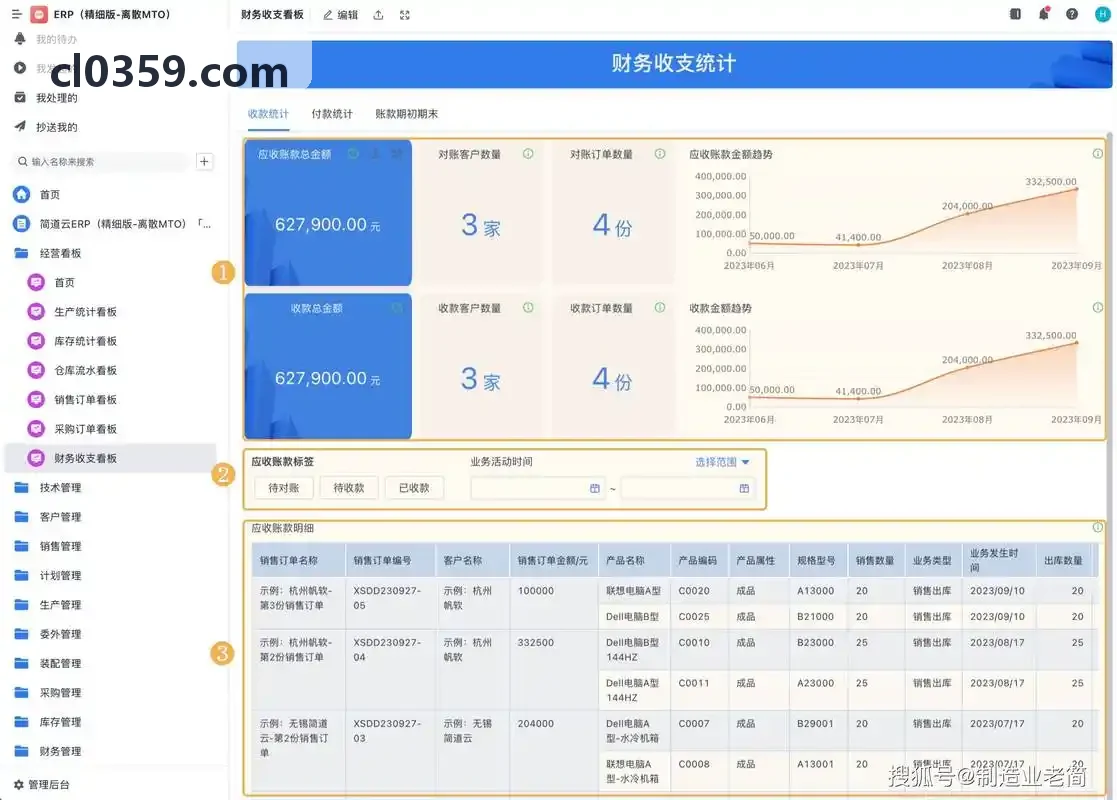Click info icon of 应收账款金额趋势 chart
1117x800 pixels.
(1098, 154)
